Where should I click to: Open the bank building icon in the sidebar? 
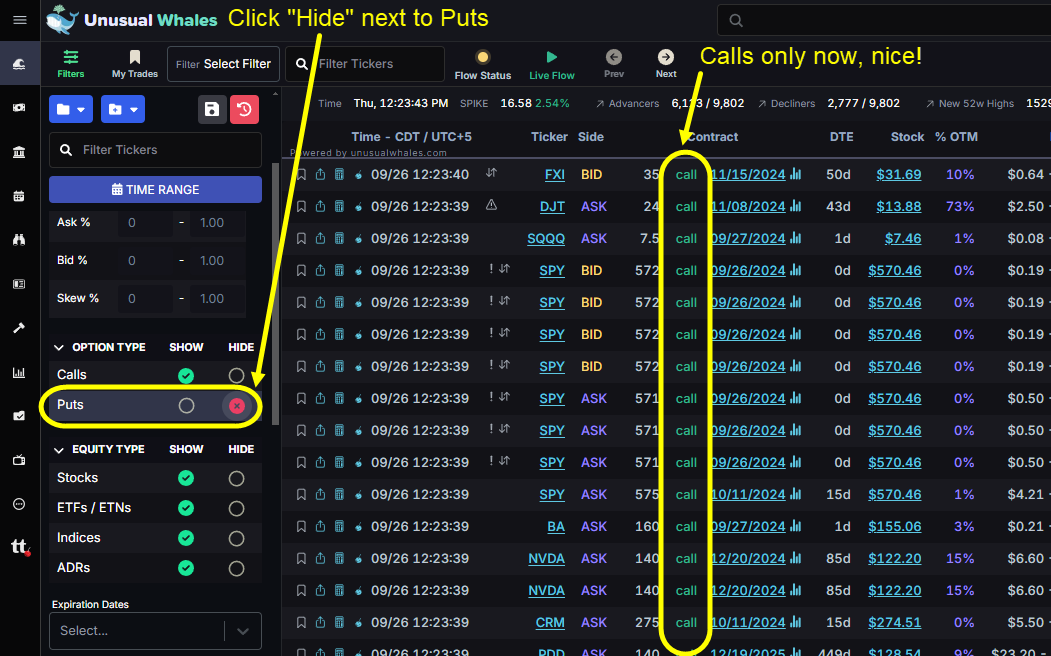[19, 153]
